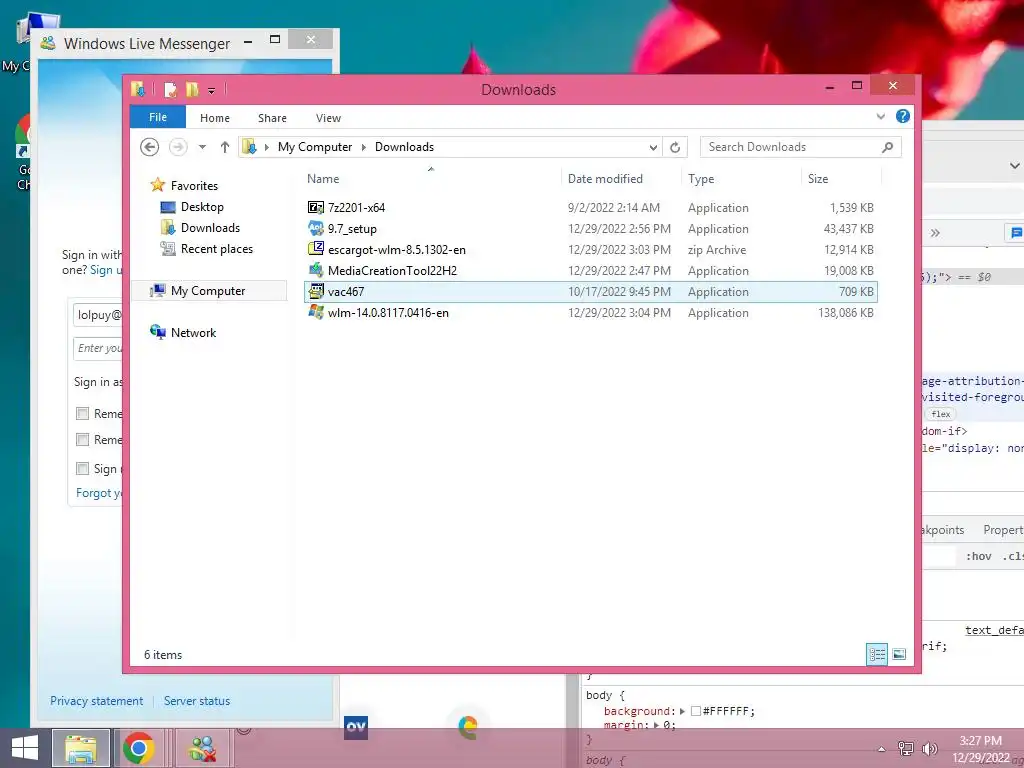Click Messenger password field

coord(98,348)
